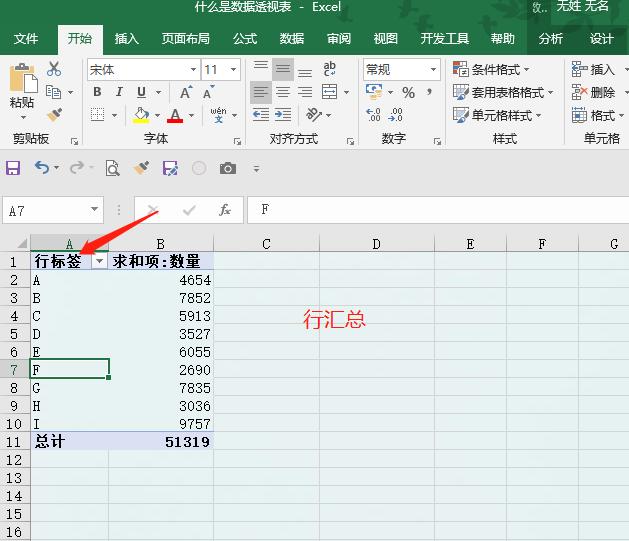Toggle Bold formatting

(x=97, y=92)
